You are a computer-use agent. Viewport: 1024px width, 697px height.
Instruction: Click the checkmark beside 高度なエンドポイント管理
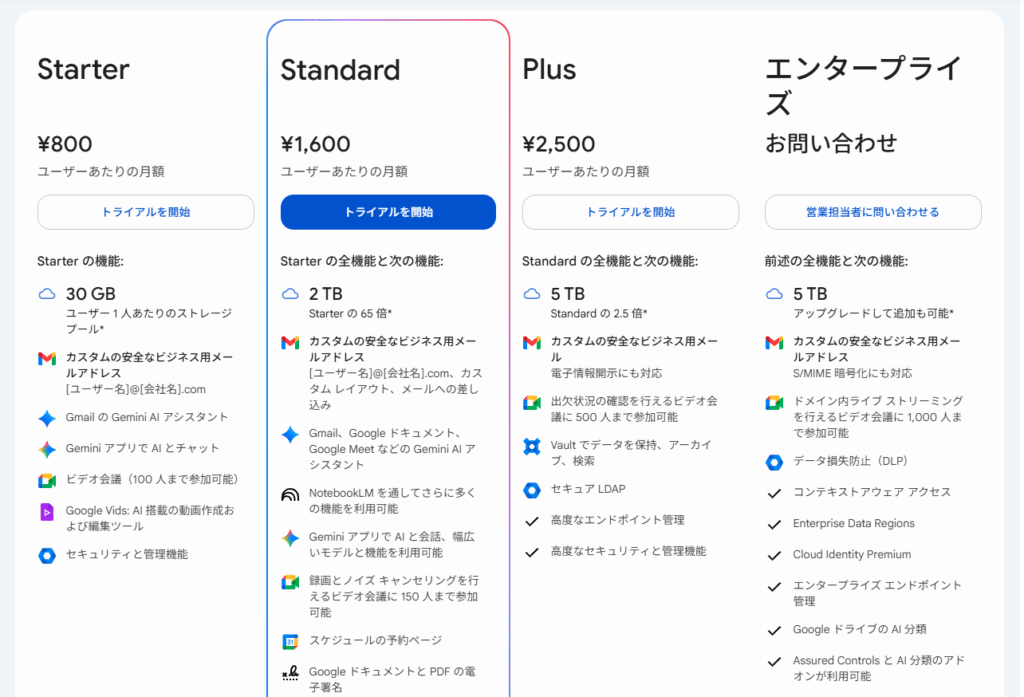[532, 521]
